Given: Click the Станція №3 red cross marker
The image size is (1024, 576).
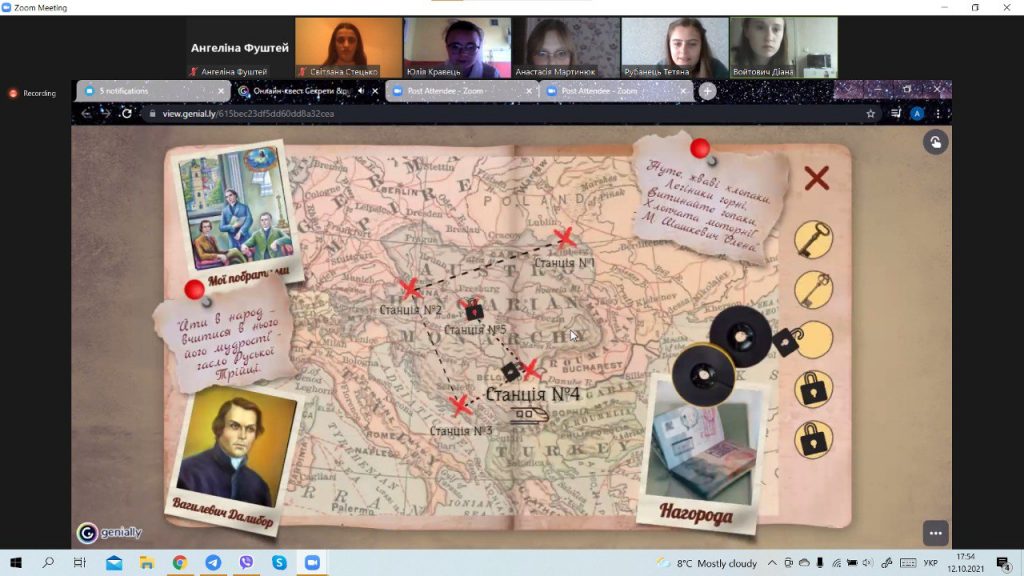Looking at the screenshot, I should 460,406.
